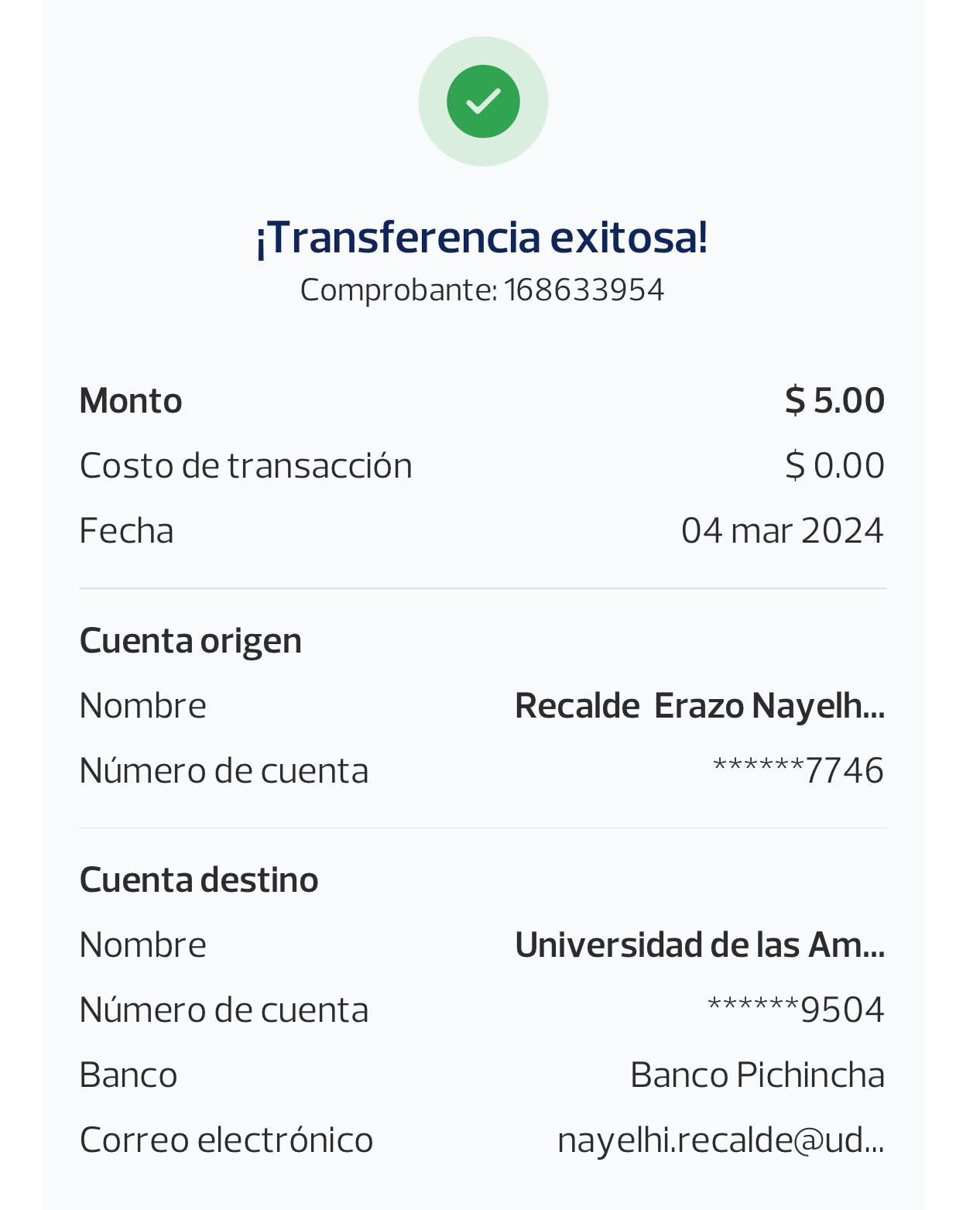Select destination account number ending 9504
The height and width of the screenshot is (1210, 980).
pyautogui.click(x=796, y=1010)
